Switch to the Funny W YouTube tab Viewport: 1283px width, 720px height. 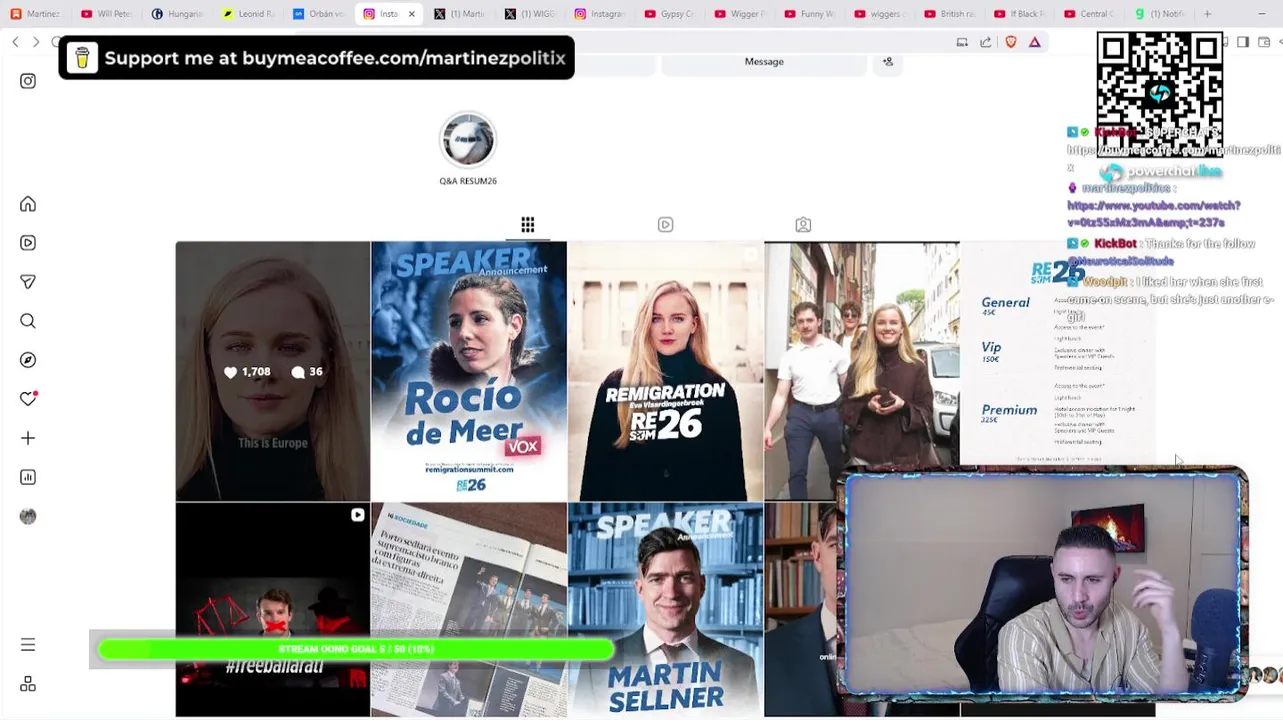pyautogui.click(x=810, y=14)
